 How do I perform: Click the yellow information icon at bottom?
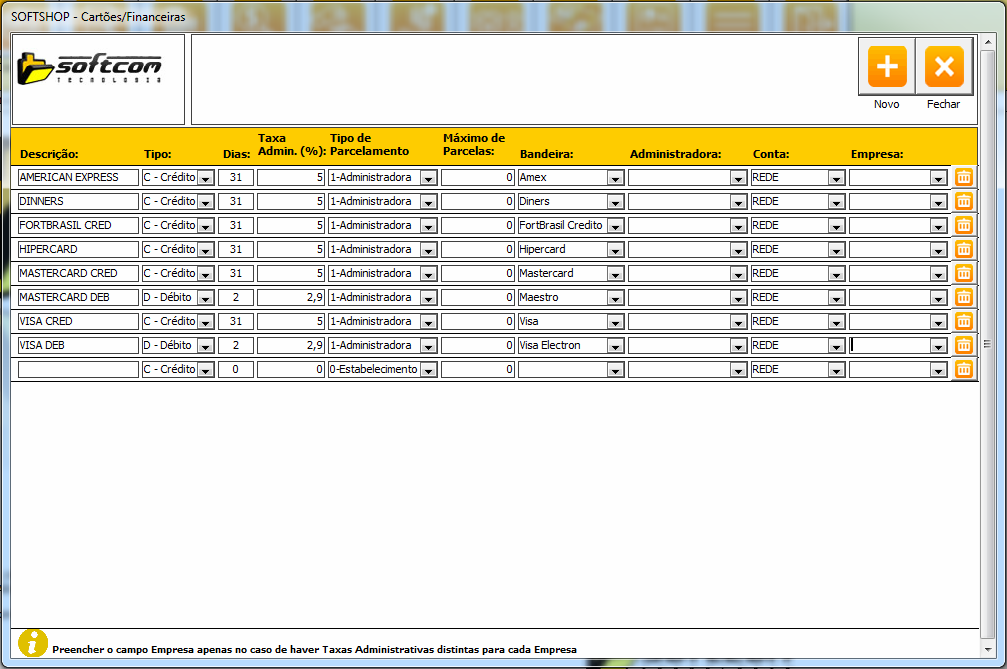(x=32, y=643)
